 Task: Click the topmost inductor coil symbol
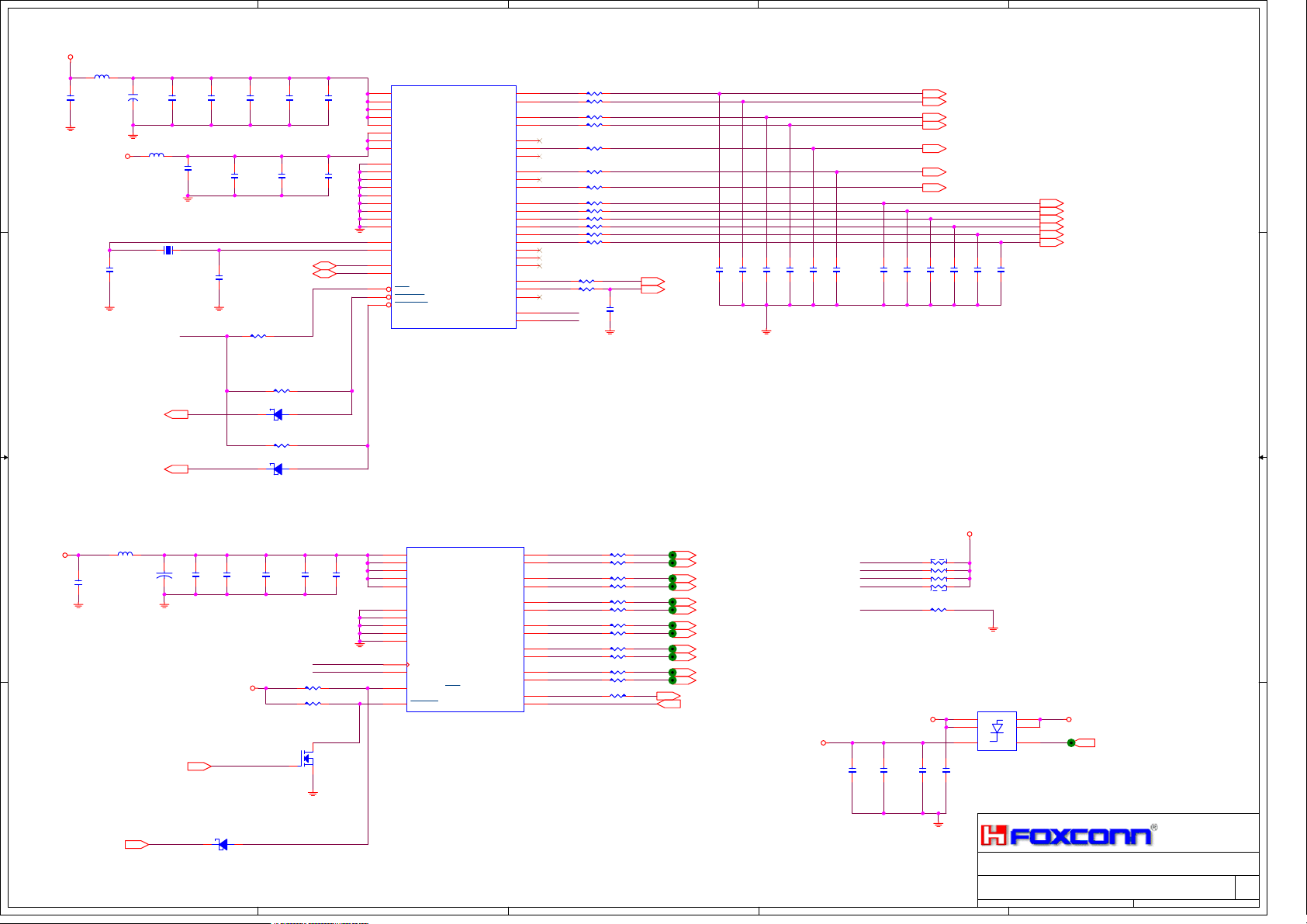[102, 77]
